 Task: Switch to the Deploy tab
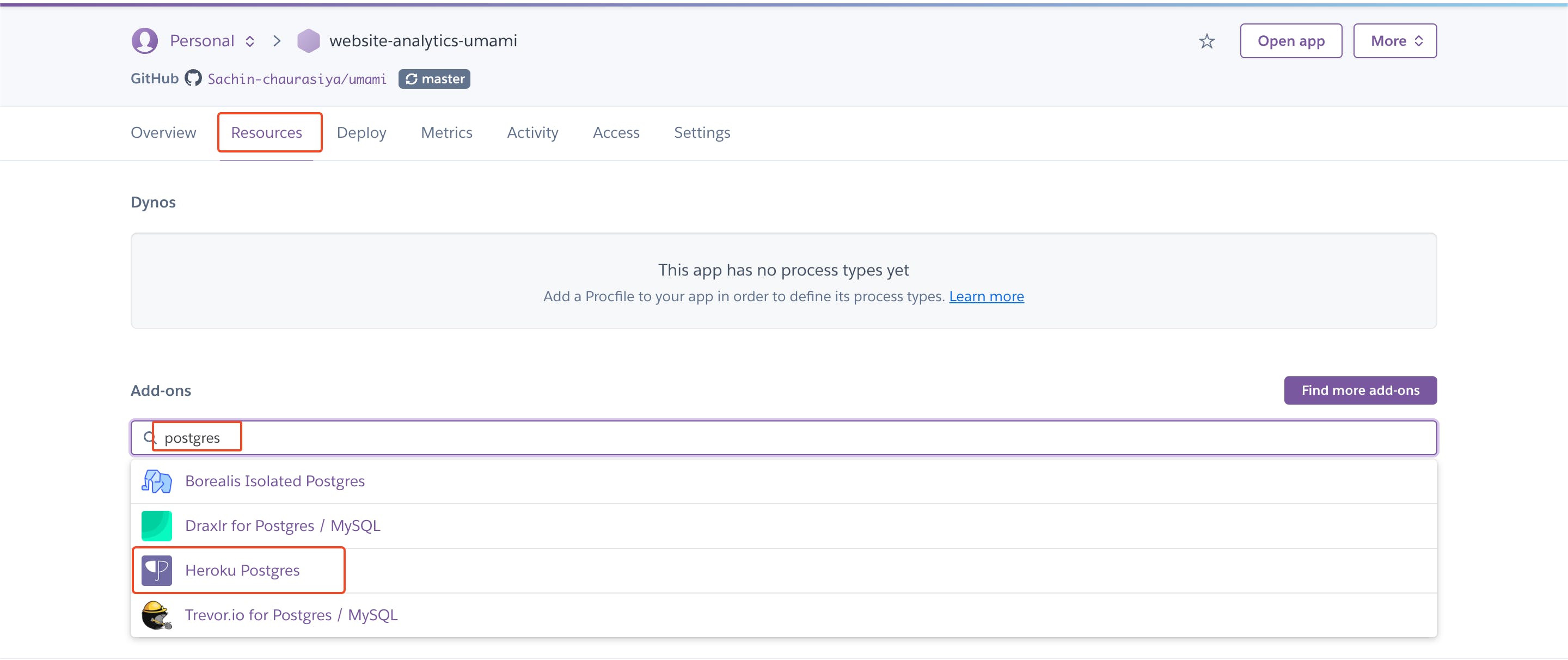point(361,133)
